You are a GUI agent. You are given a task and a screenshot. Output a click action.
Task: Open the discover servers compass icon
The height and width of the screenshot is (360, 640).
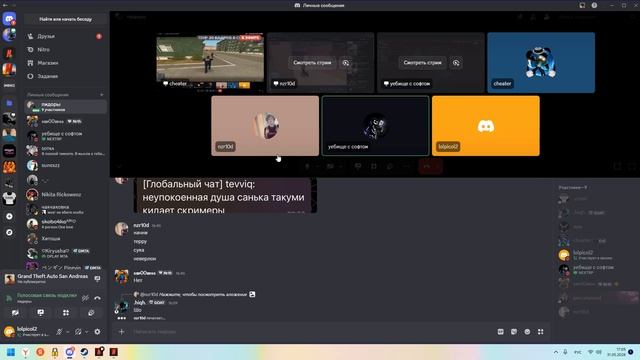tap(9, 232)
